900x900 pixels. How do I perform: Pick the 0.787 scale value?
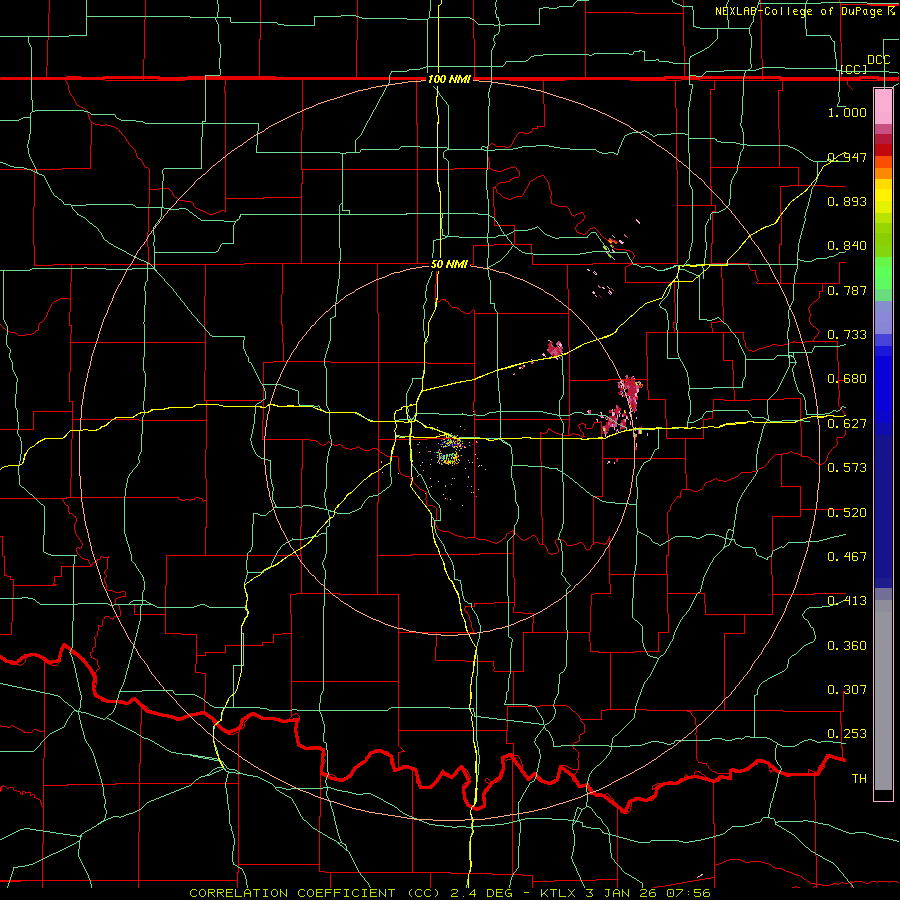point(847,290)
